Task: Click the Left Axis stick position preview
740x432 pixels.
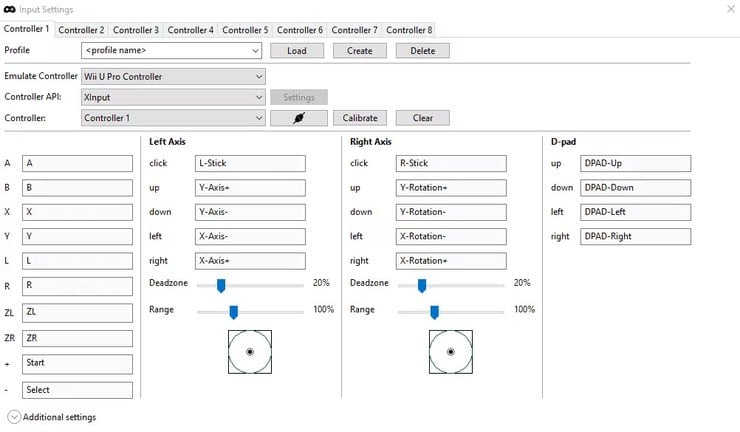Action: (250, 352)
